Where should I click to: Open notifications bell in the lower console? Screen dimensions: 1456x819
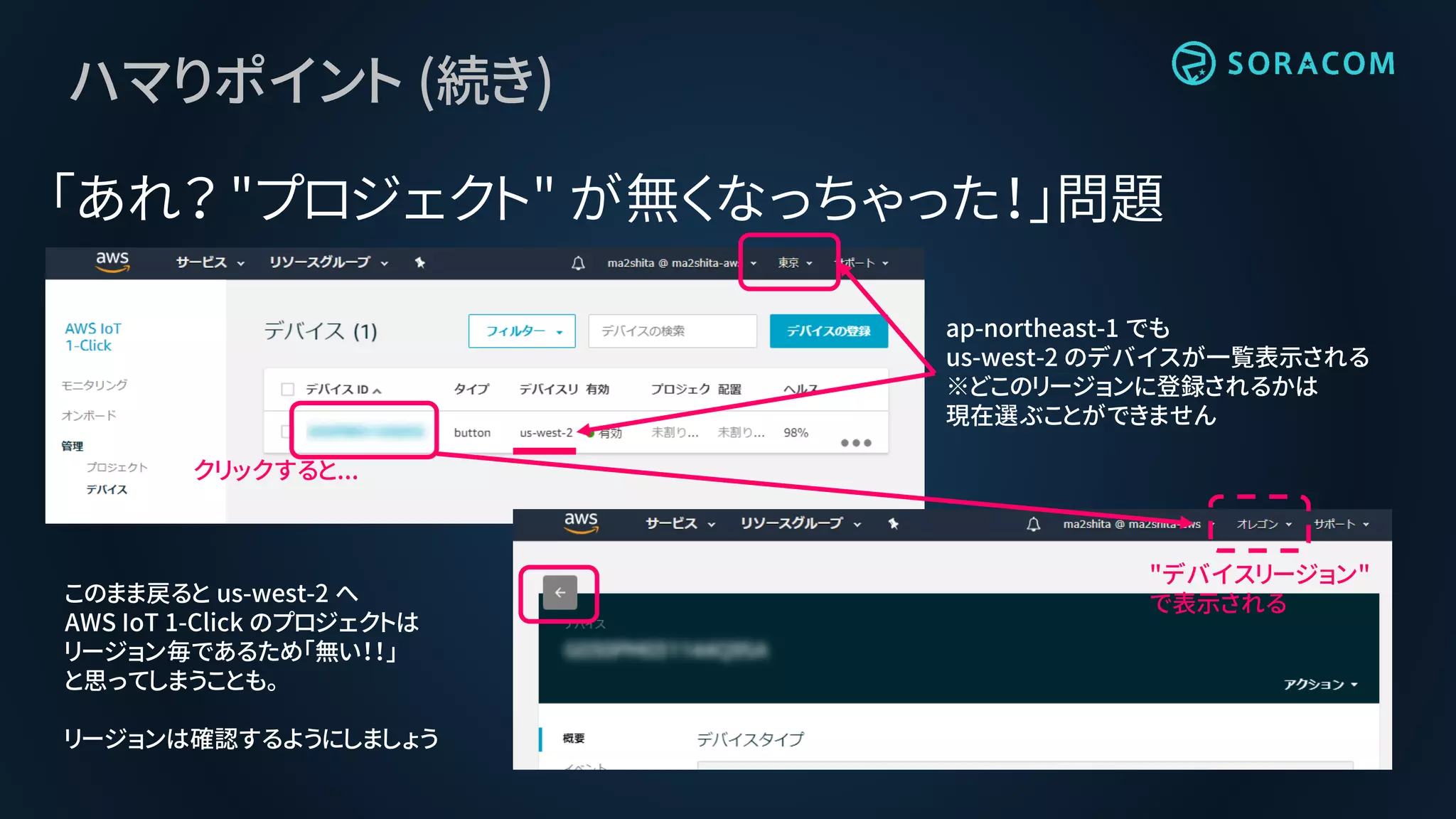1034,525
